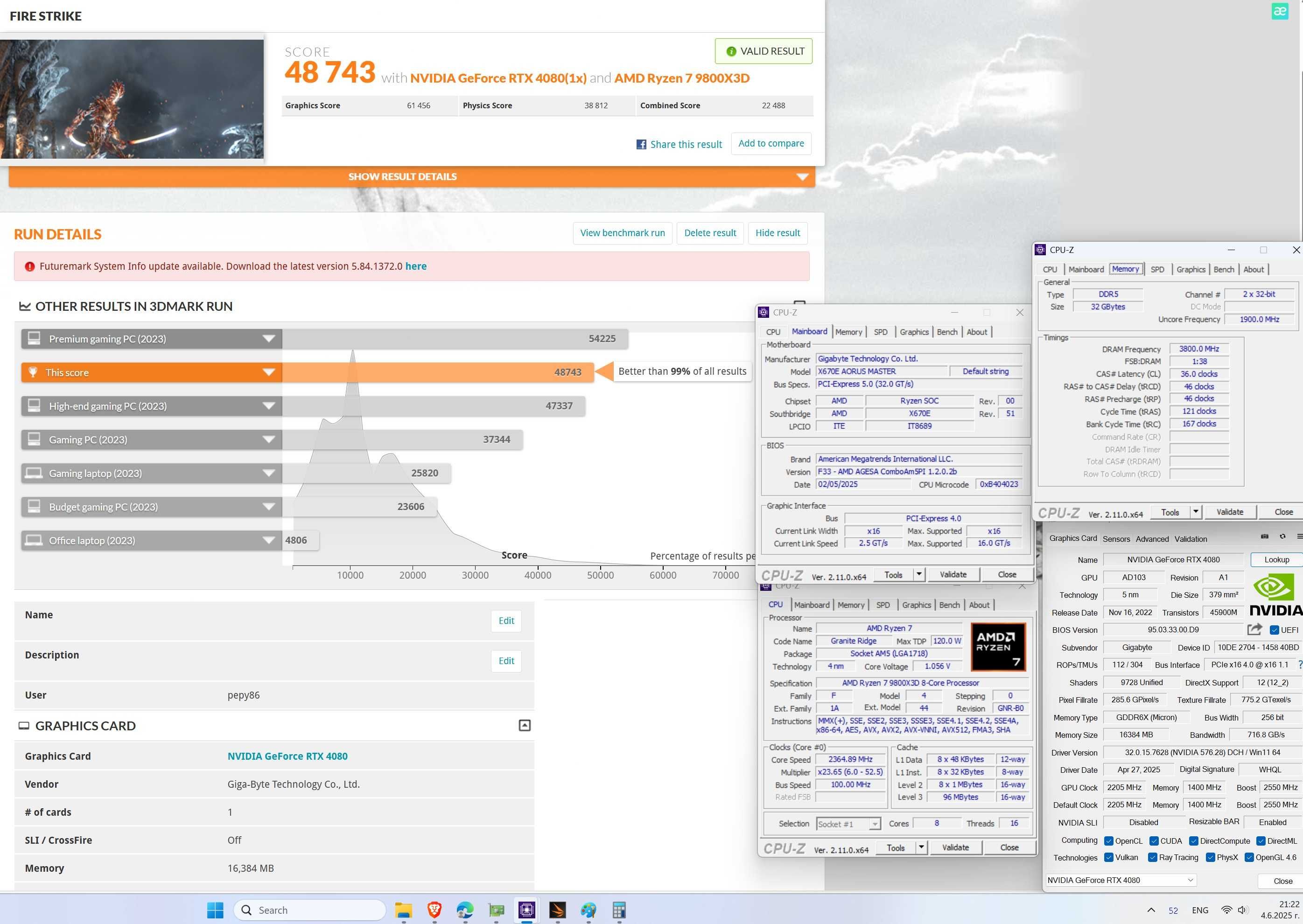Click Delete result button
This screenshot has height=924, width=1303.
(x=710, y=233)
